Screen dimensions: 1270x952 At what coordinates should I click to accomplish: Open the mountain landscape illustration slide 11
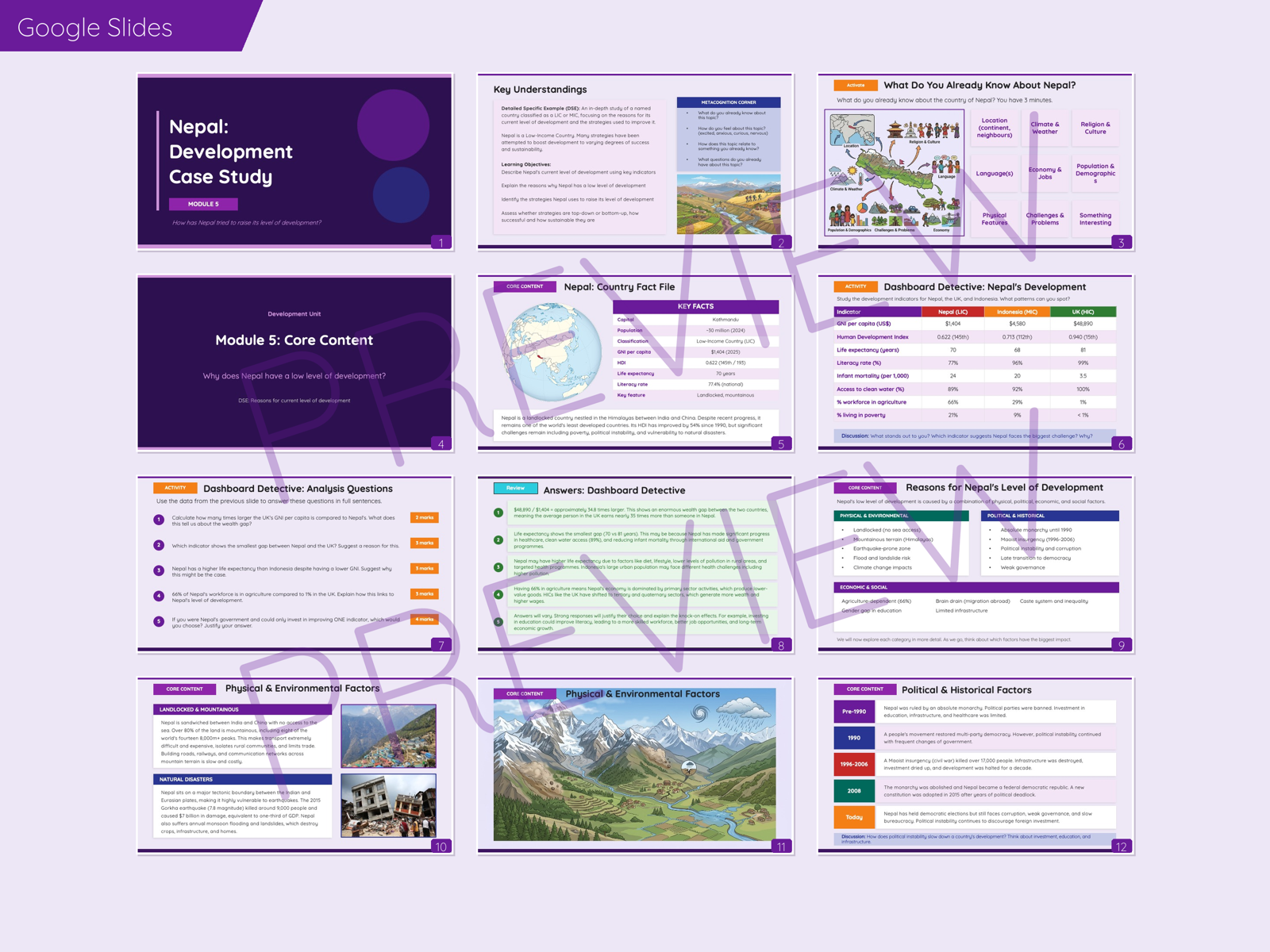[x=634, y=765]
